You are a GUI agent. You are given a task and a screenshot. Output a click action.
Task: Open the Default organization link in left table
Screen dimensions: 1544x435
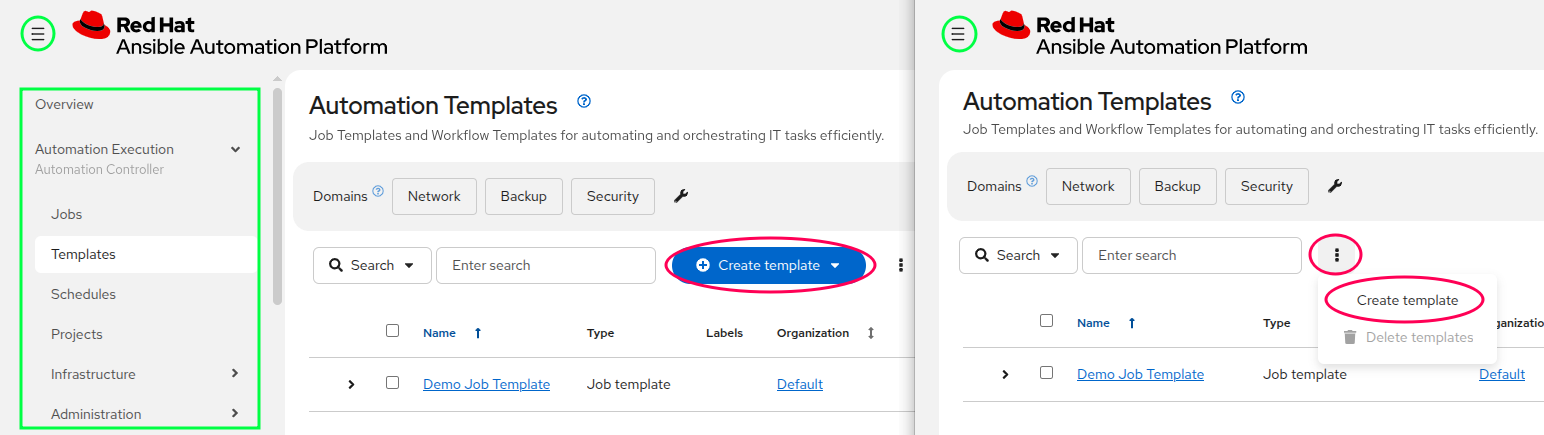point(800,384)
